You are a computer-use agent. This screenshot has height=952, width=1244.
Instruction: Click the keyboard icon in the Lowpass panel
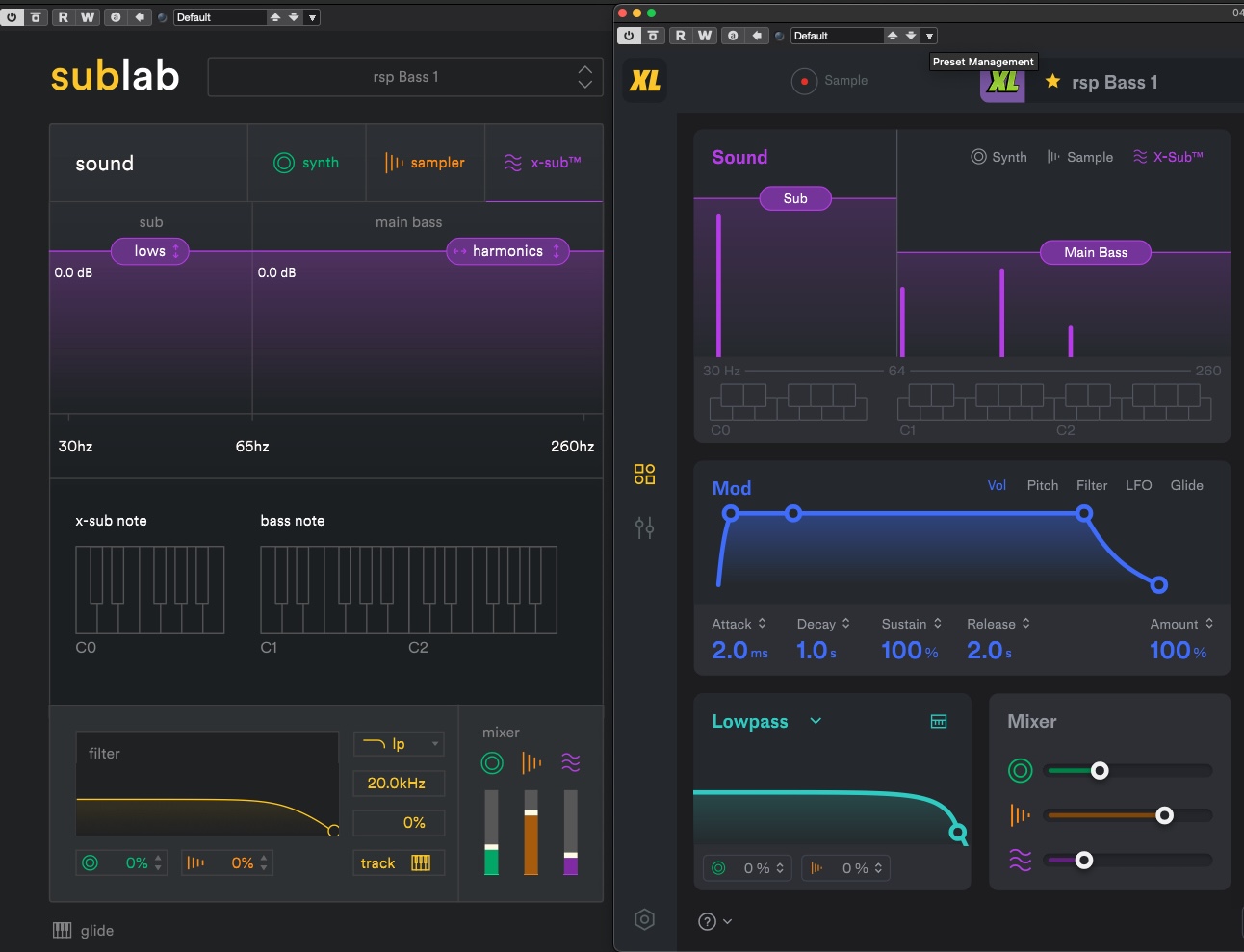(939, 722)
